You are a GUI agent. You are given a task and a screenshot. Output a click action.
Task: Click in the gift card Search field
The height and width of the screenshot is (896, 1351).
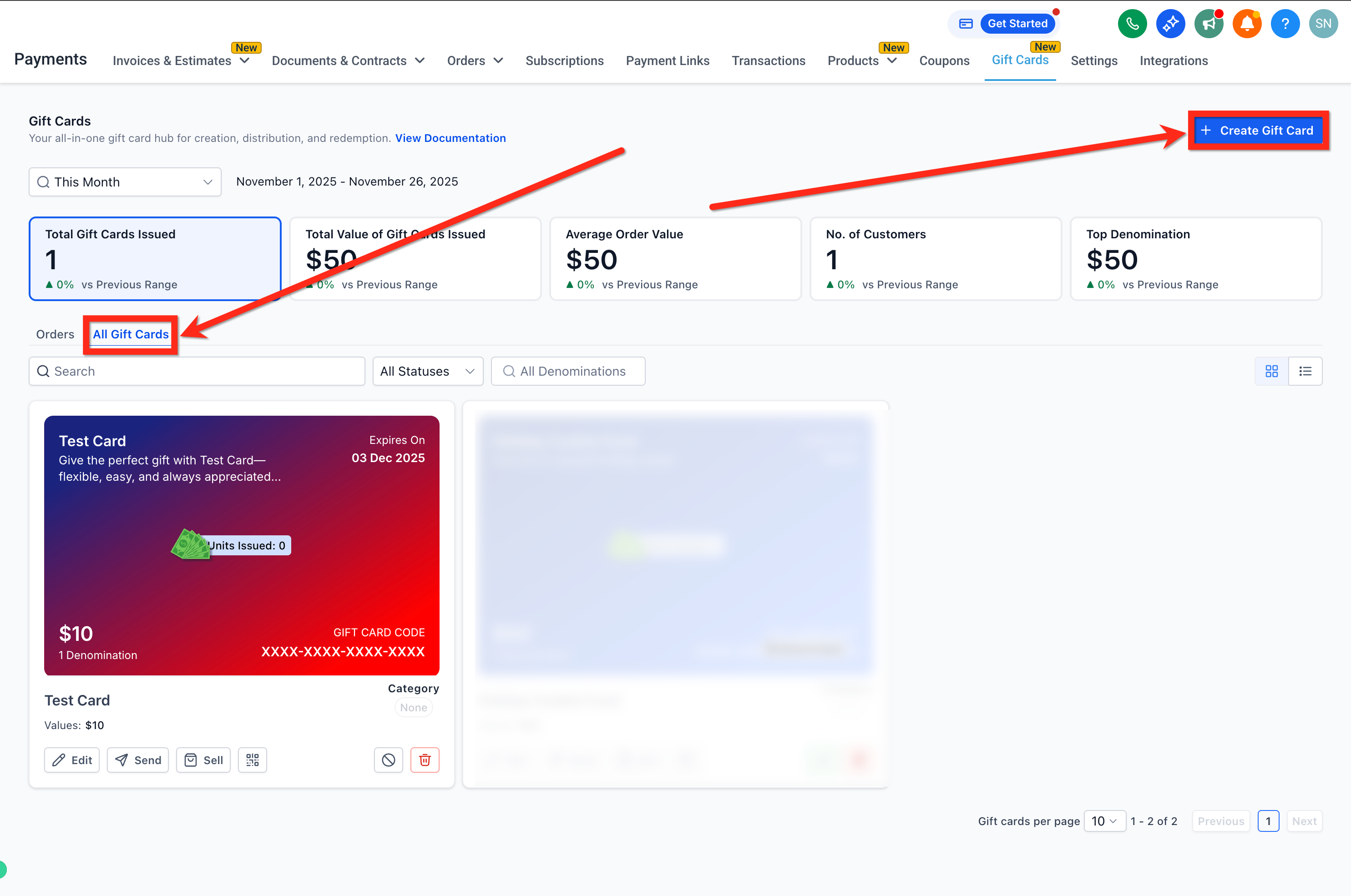pos(197,372)
